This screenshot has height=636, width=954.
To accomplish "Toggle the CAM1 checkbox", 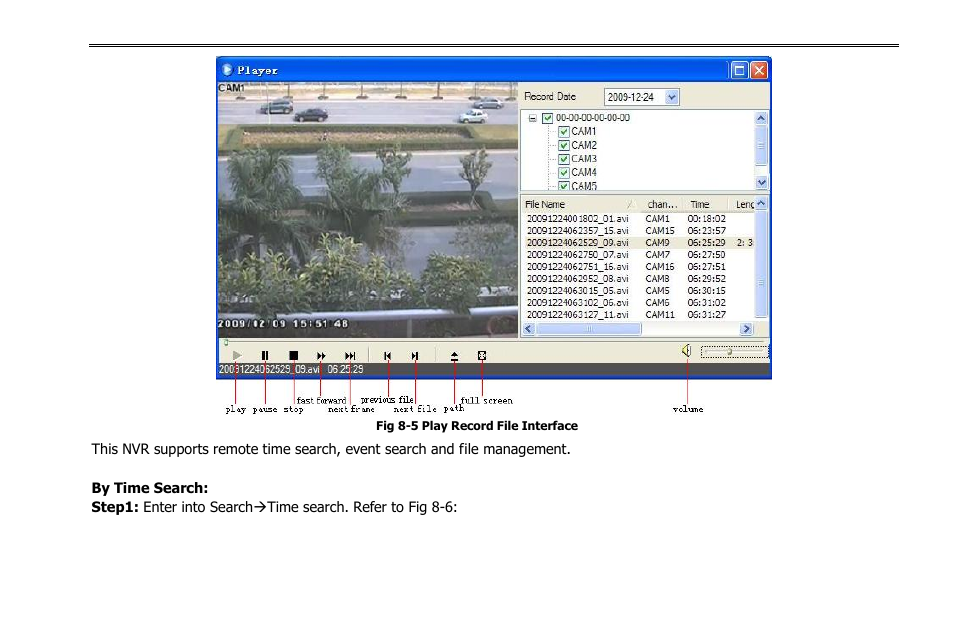I will [x=563, y=131].
